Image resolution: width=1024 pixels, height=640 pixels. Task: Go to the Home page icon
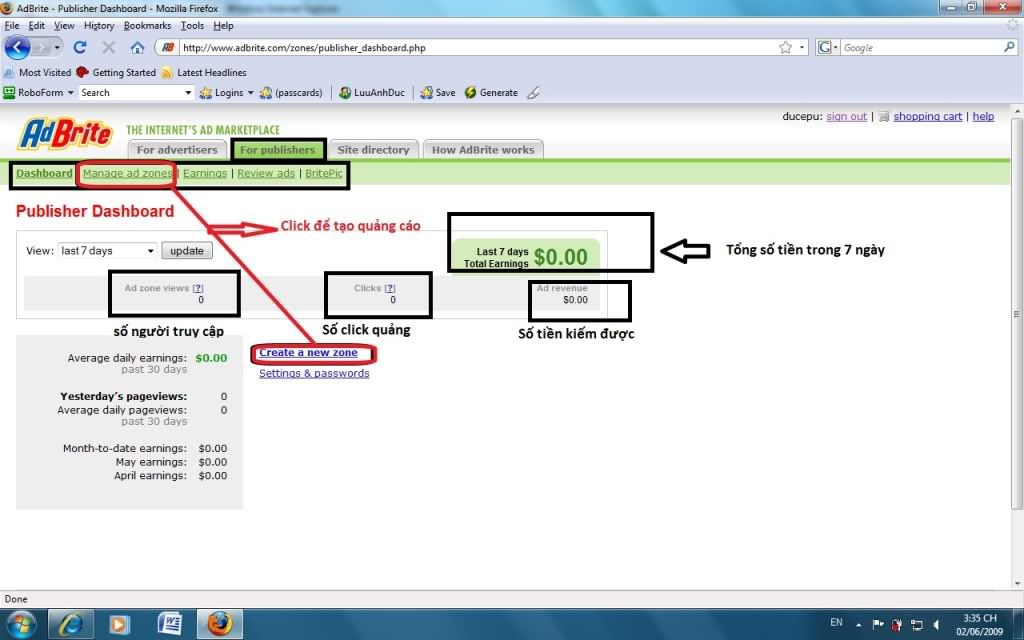point(137,48)
